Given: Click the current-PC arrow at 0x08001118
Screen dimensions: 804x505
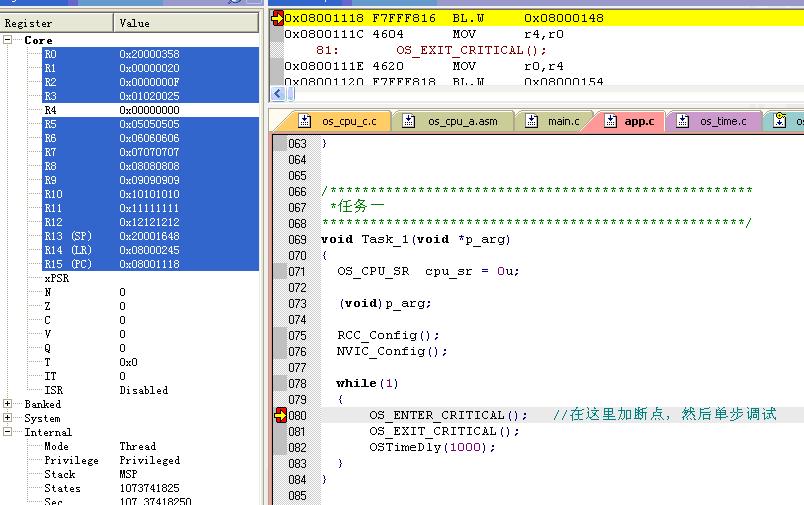Looking at the screenshot, I should point(277,18).
